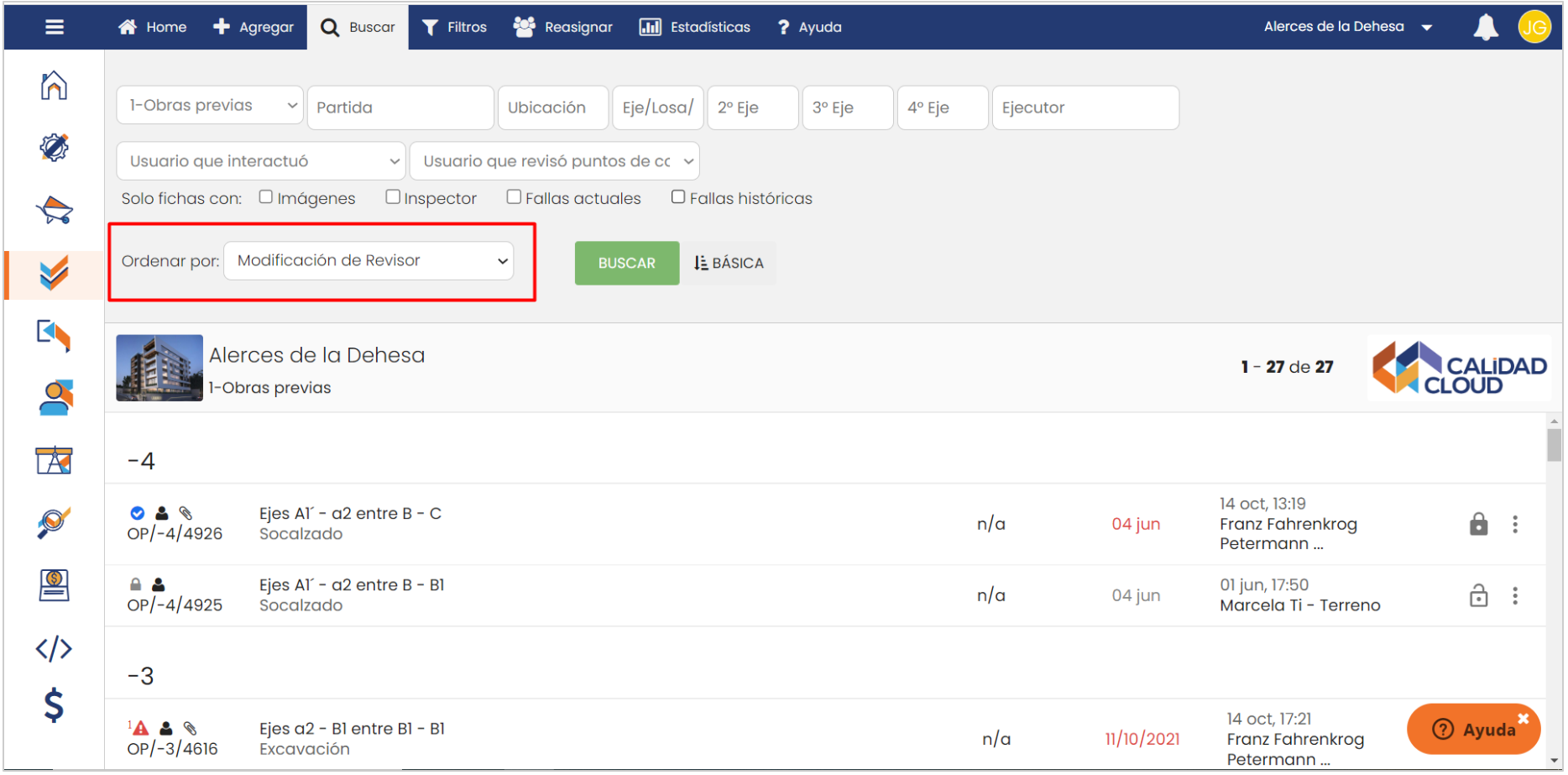Open the Estadísticas menu item

point(695,27)
